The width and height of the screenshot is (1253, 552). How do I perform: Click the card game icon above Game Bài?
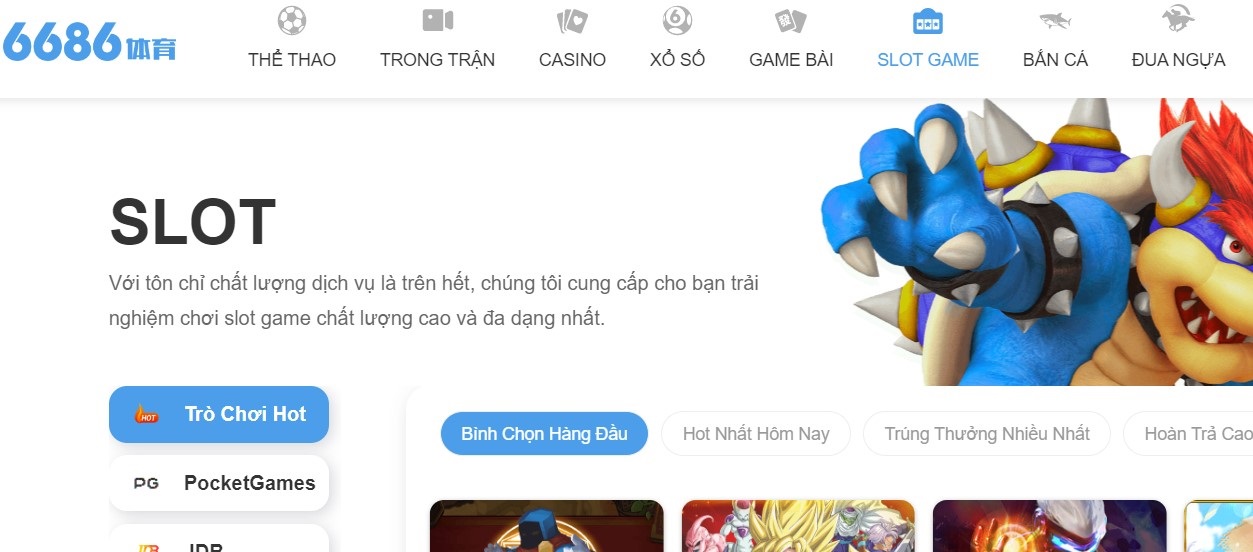[x=791, y=20]
